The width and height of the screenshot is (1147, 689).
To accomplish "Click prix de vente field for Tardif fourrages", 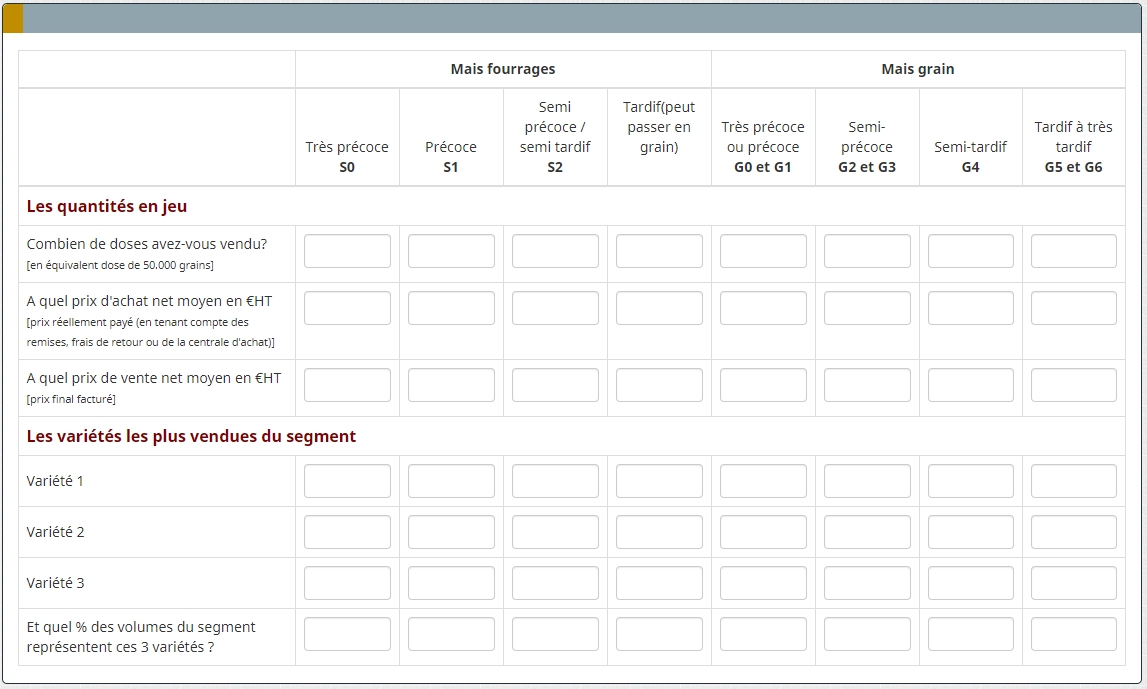I will (x=659, y=385).
